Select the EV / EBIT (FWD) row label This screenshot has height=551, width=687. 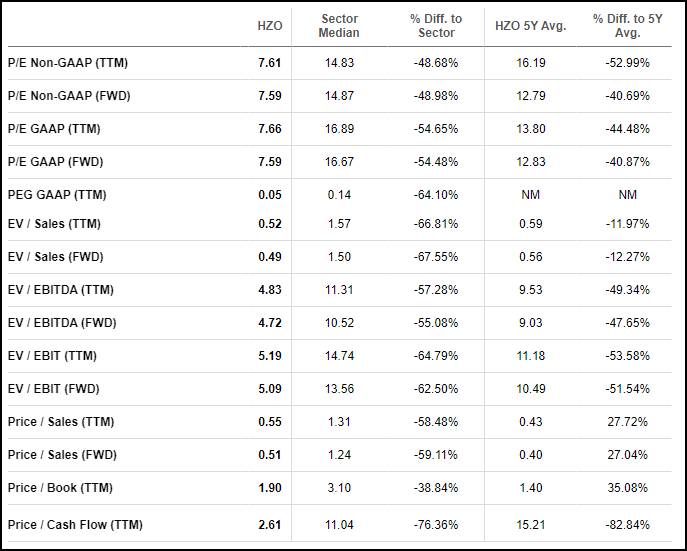tap(53, 389)
